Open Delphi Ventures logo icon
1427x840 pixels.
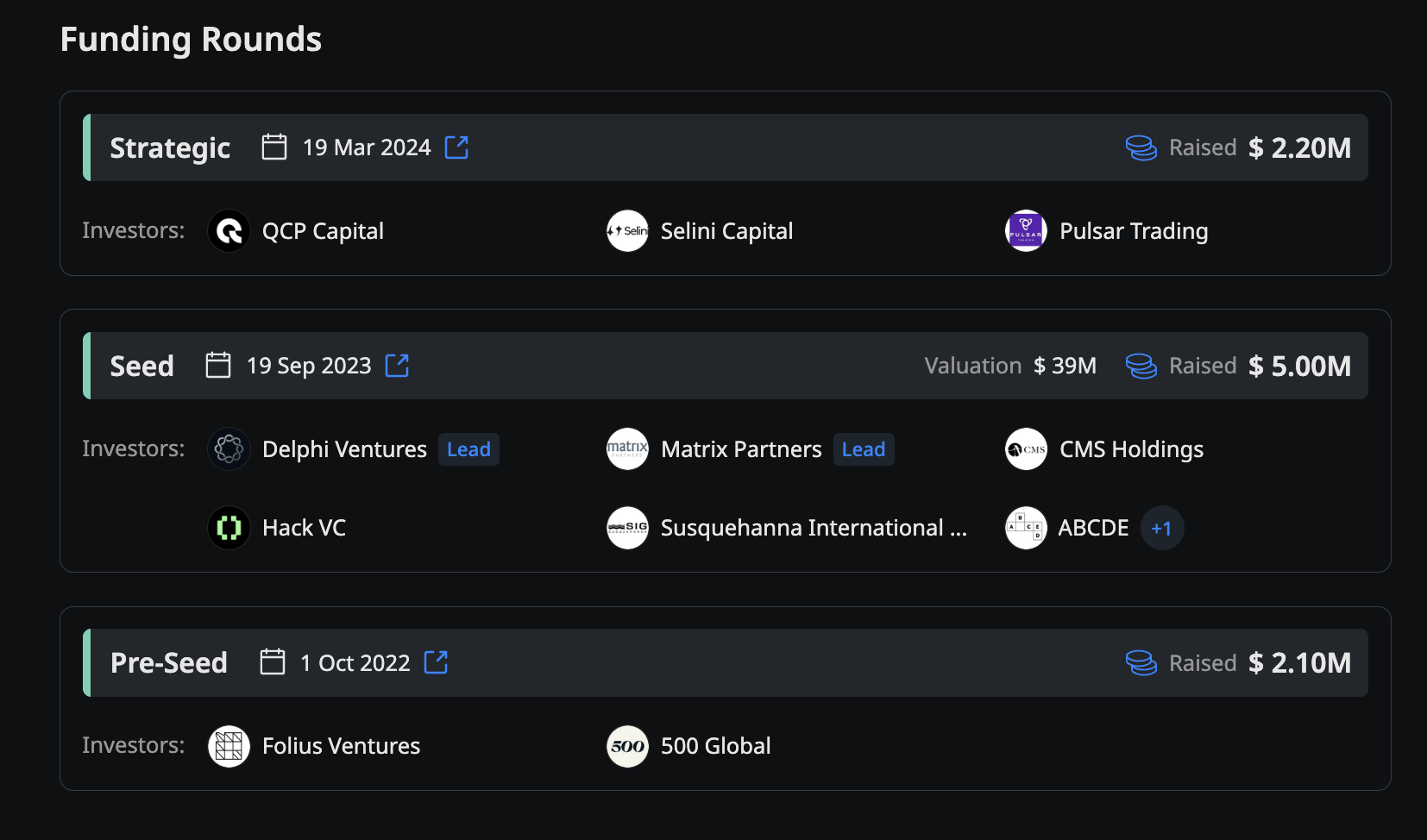pos(229,449)
